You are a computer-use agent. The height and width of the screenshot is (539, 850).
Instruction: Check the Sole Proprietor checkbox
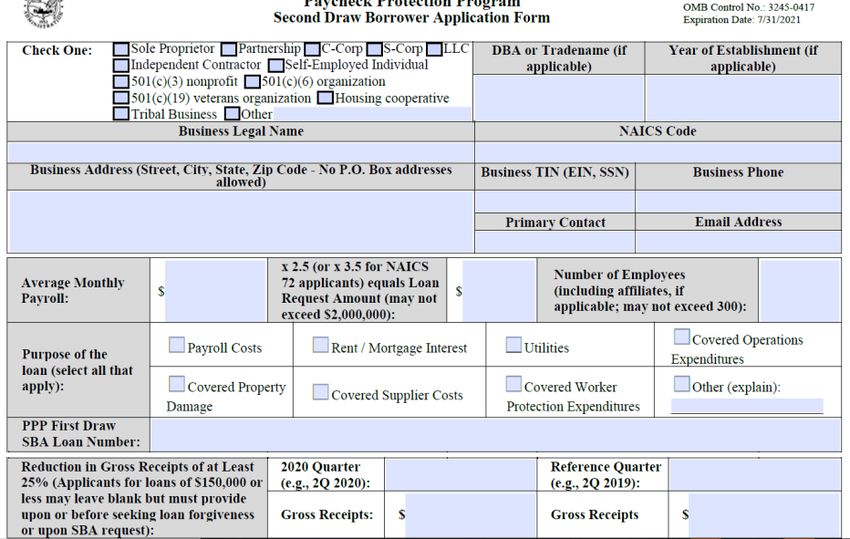[121, 49]
